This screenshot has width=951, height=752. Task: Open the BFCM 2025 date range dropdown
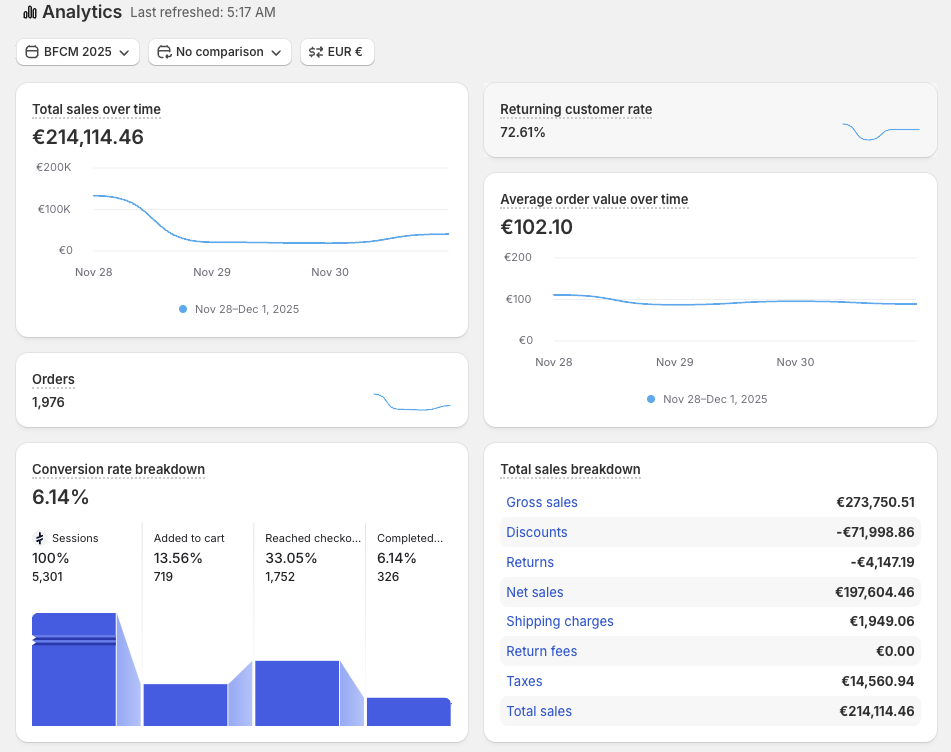[x=78, y=52]
